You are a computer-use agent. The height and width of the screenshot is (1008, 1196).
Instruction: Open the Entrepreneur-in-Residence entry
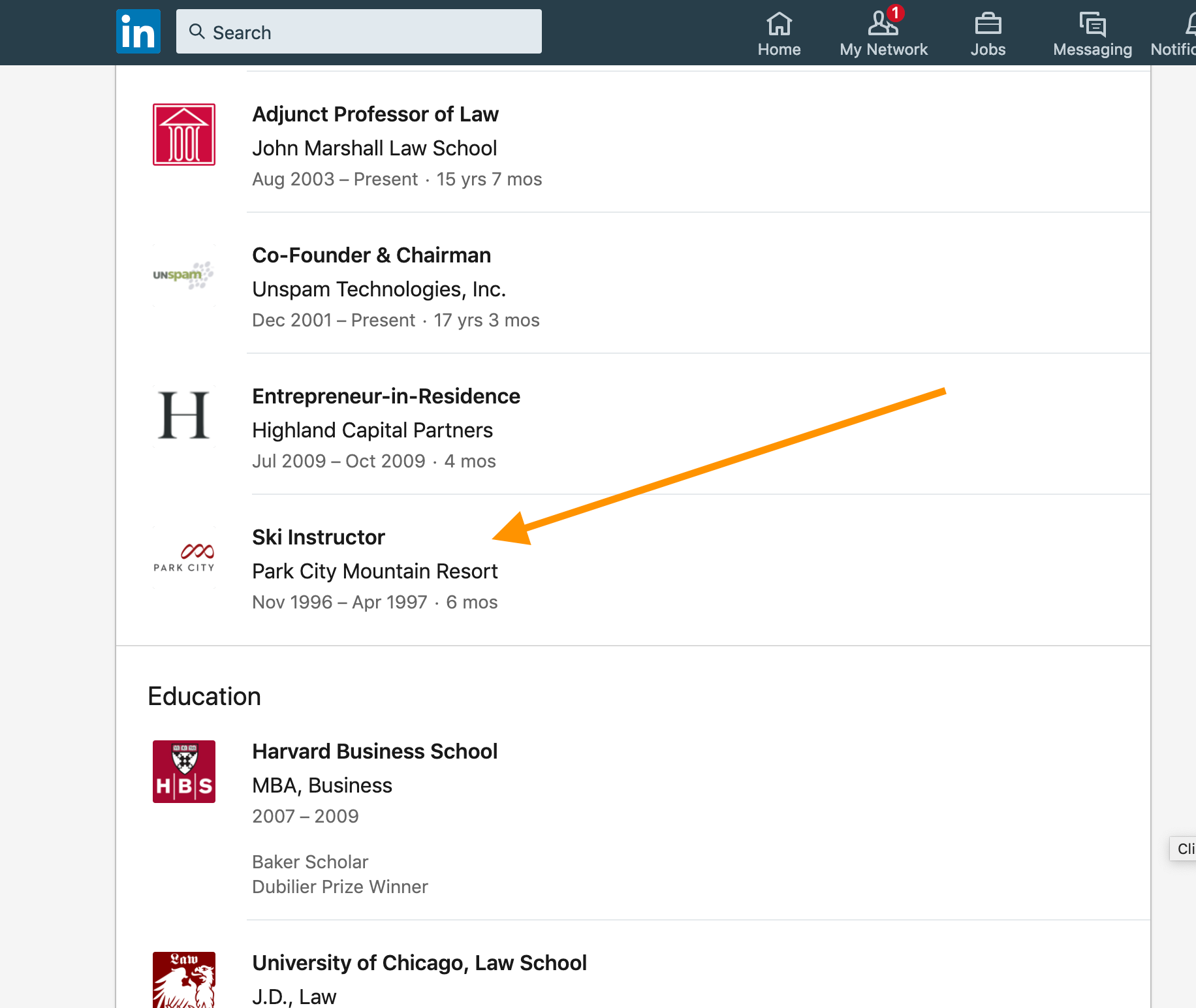tap(386, 396)
